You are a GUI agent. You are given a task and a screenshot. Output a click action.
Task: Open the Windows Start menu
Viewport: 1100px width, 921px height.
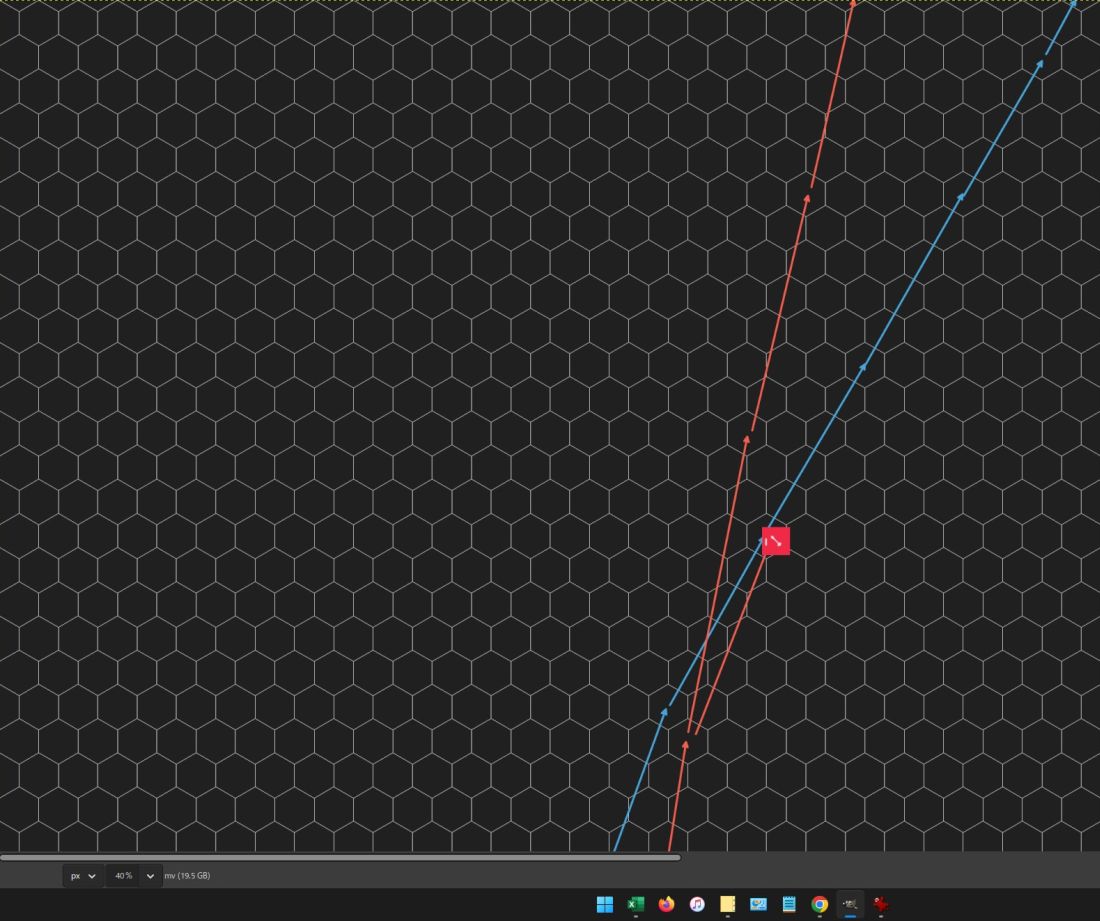605,904
